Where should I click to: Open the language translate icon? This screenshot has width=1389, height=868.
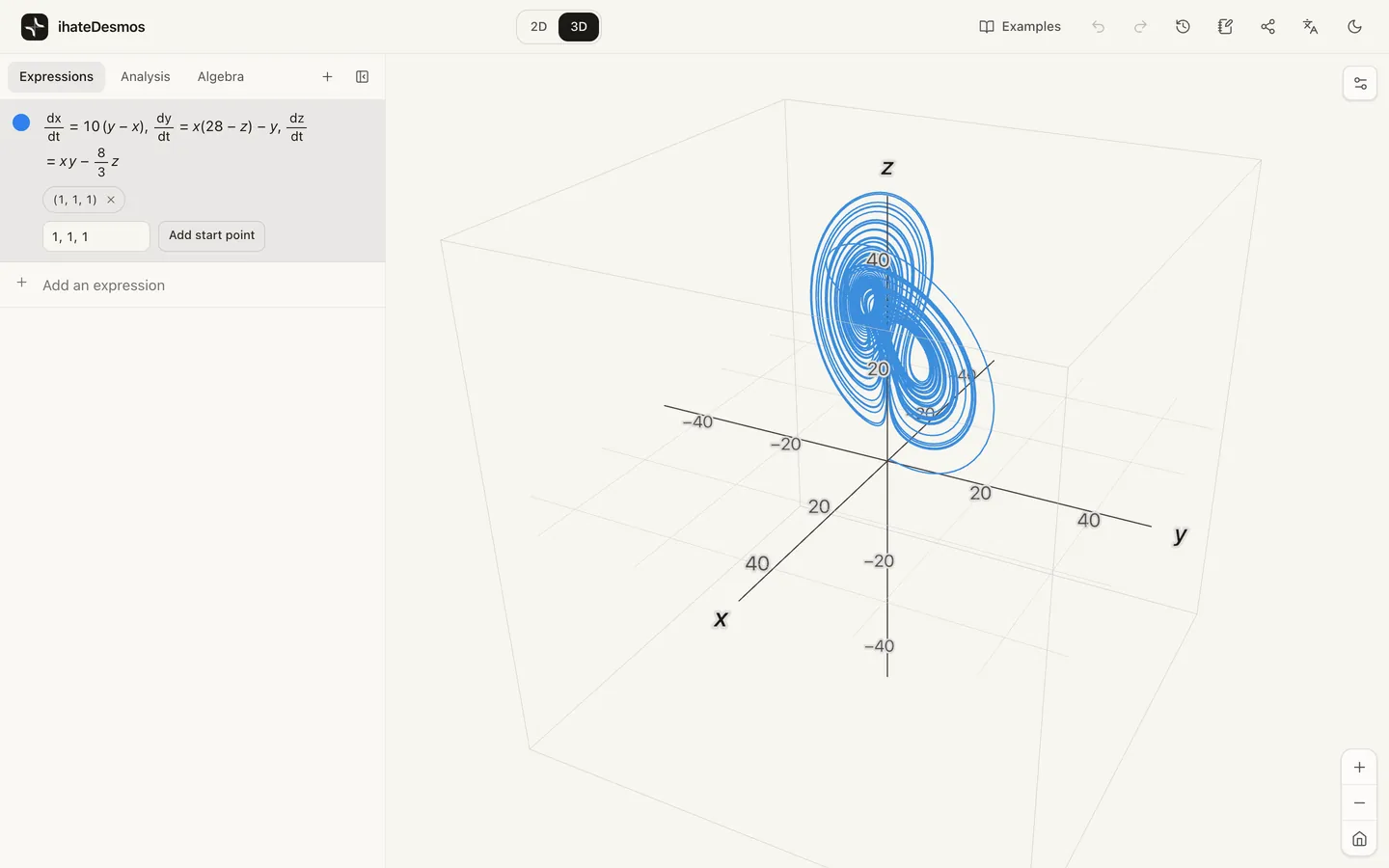click(x=1310, y=27)
